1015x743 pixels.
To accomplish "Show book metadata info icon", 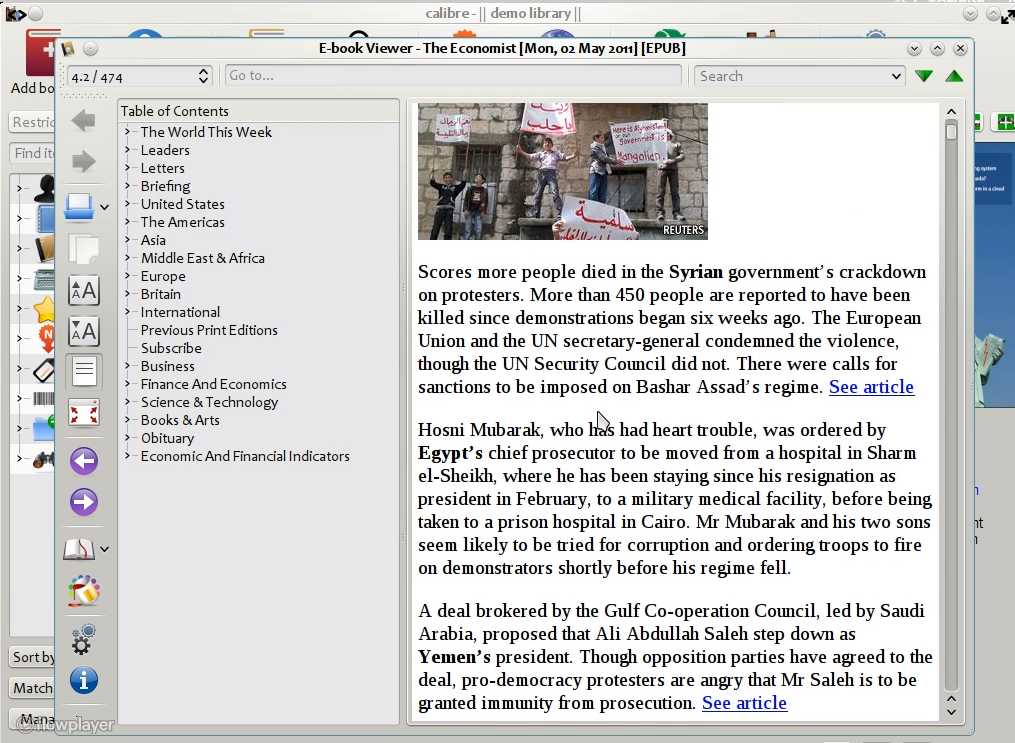I will (x=84, y=681).
